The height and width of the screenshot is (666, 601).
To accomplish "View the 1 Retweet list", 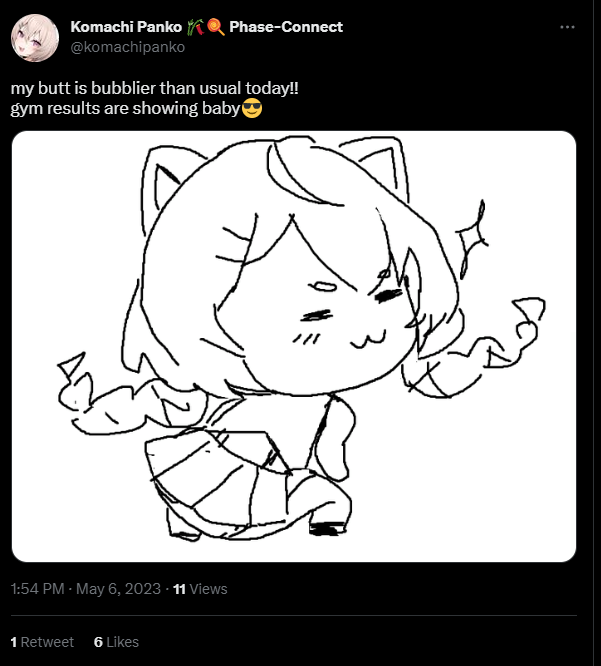I will (42, 642).
